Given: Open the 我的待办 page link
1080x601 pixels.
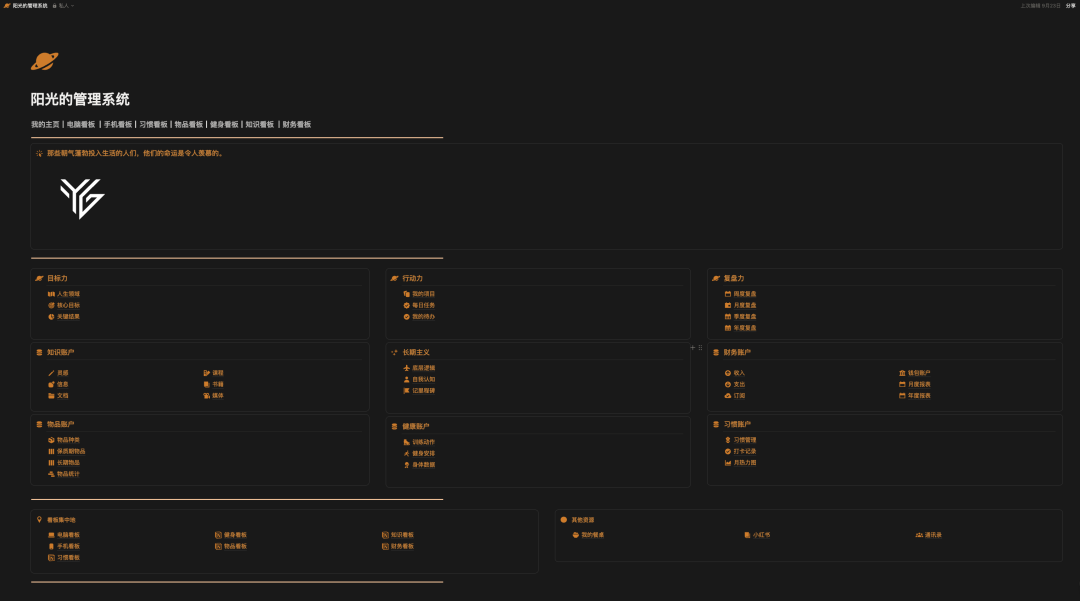Looking at the screenshot, I should click(424, 317).
